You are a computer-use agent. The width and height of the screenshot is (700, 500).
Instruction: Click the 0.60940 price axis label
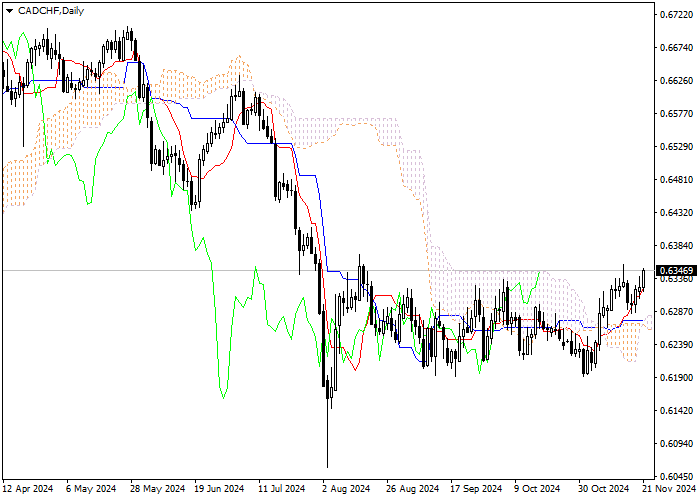point(676,444)
